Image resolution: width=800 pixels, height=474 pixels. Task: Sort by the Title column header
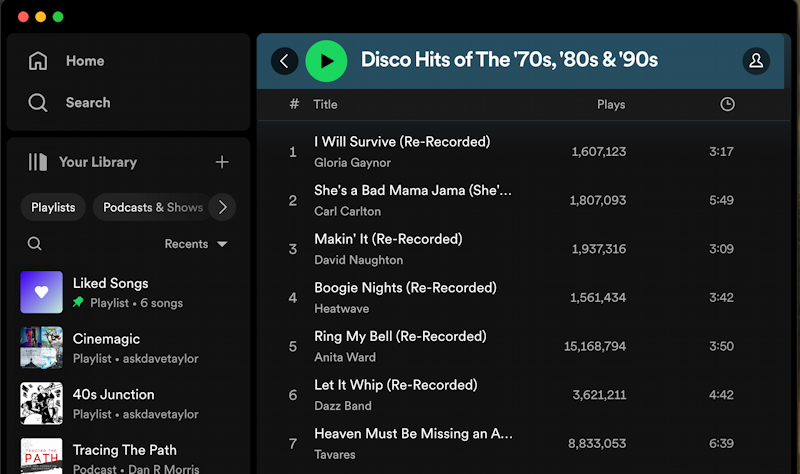coord(325,104)
